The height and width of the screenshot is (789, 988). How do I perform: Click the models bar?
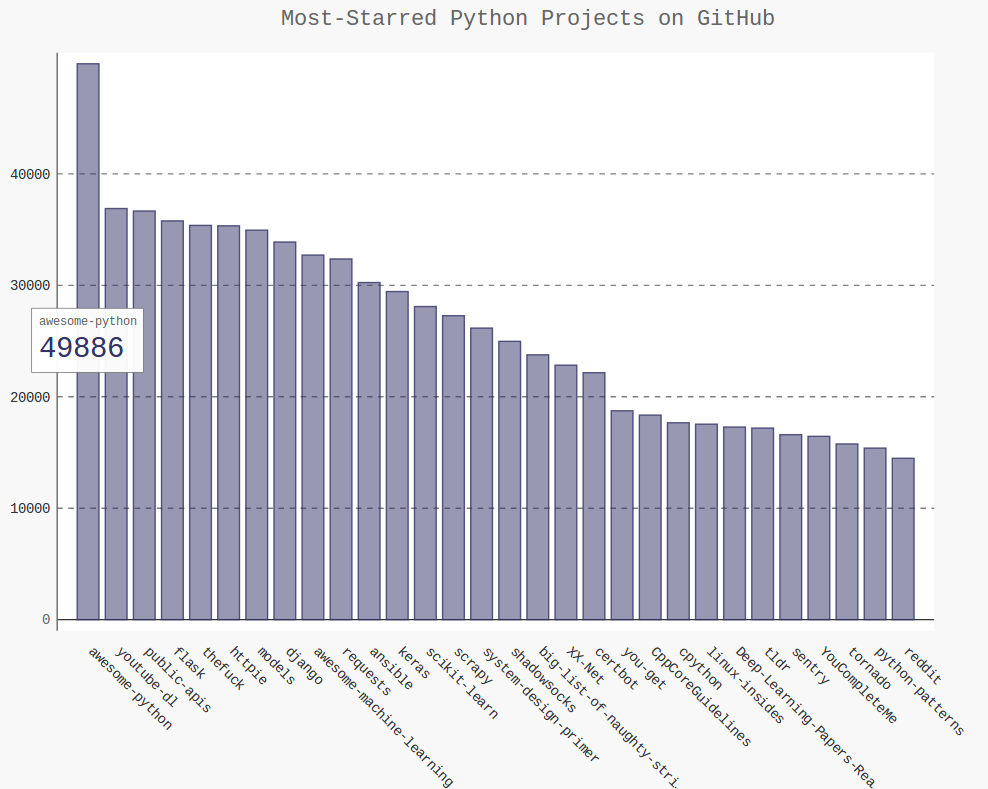[256, 425]
